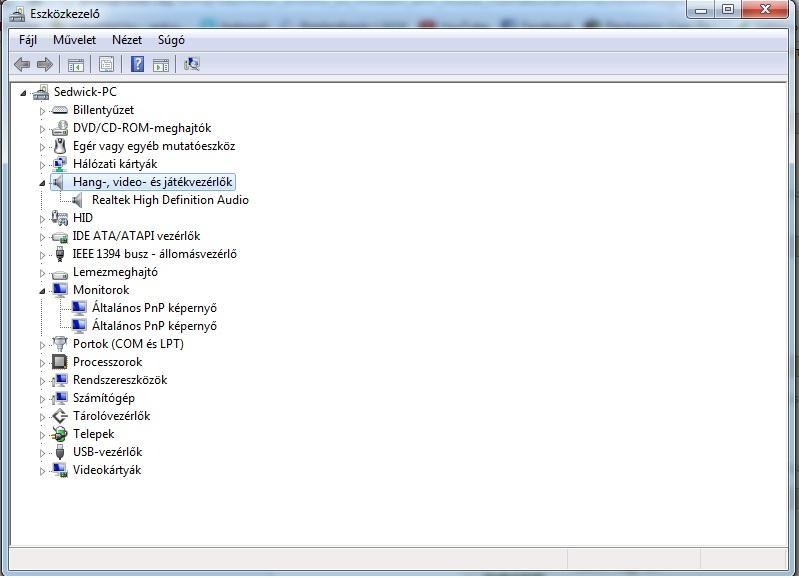Click the mouse icon beside Egér
Viewport: 799px width, 578px height.
click(x=60, y=146)
